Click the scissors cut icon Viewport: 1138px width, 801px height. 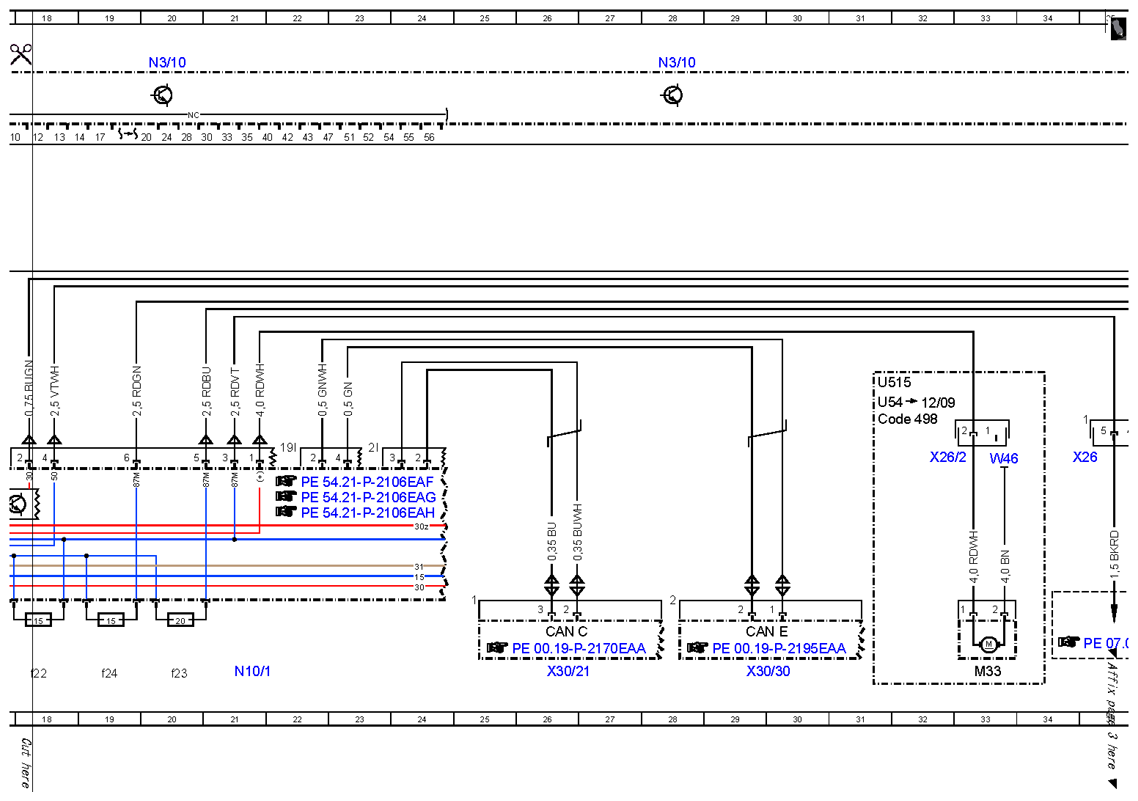tap(20, 54)
